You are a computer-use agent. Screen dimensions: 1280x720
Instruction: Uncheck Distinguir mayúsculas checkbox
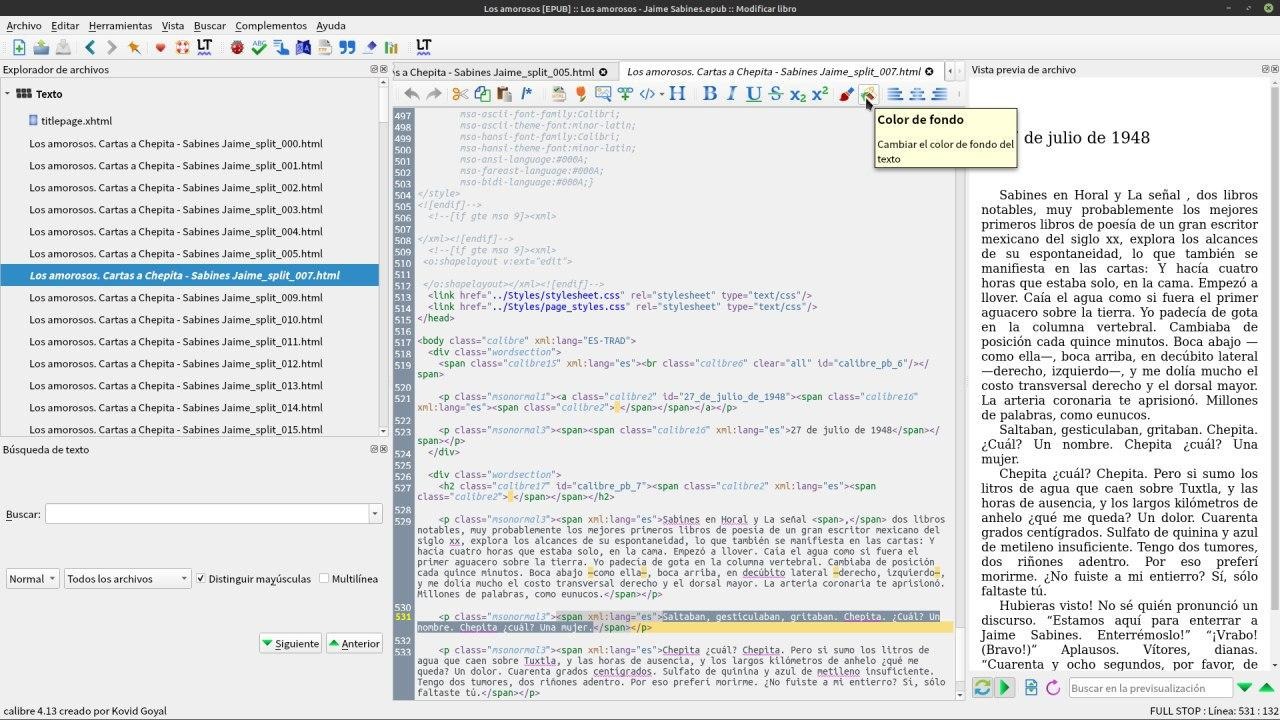point(201,579)
